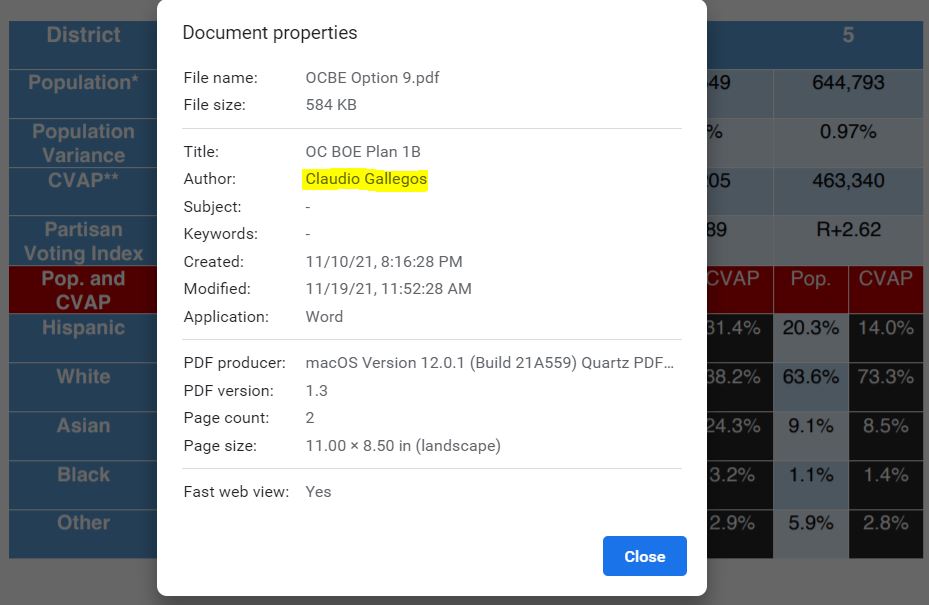Select the 'File name:' label

220,78
